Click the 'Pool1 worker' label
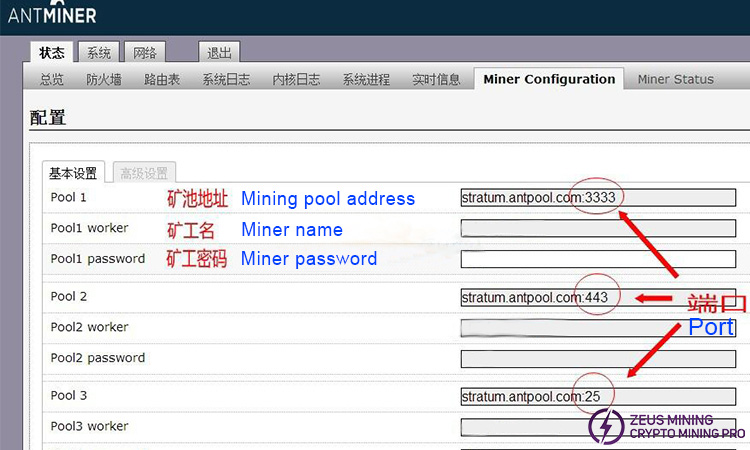The width and height of the screenshot is (750, 450). click(89, 228)
